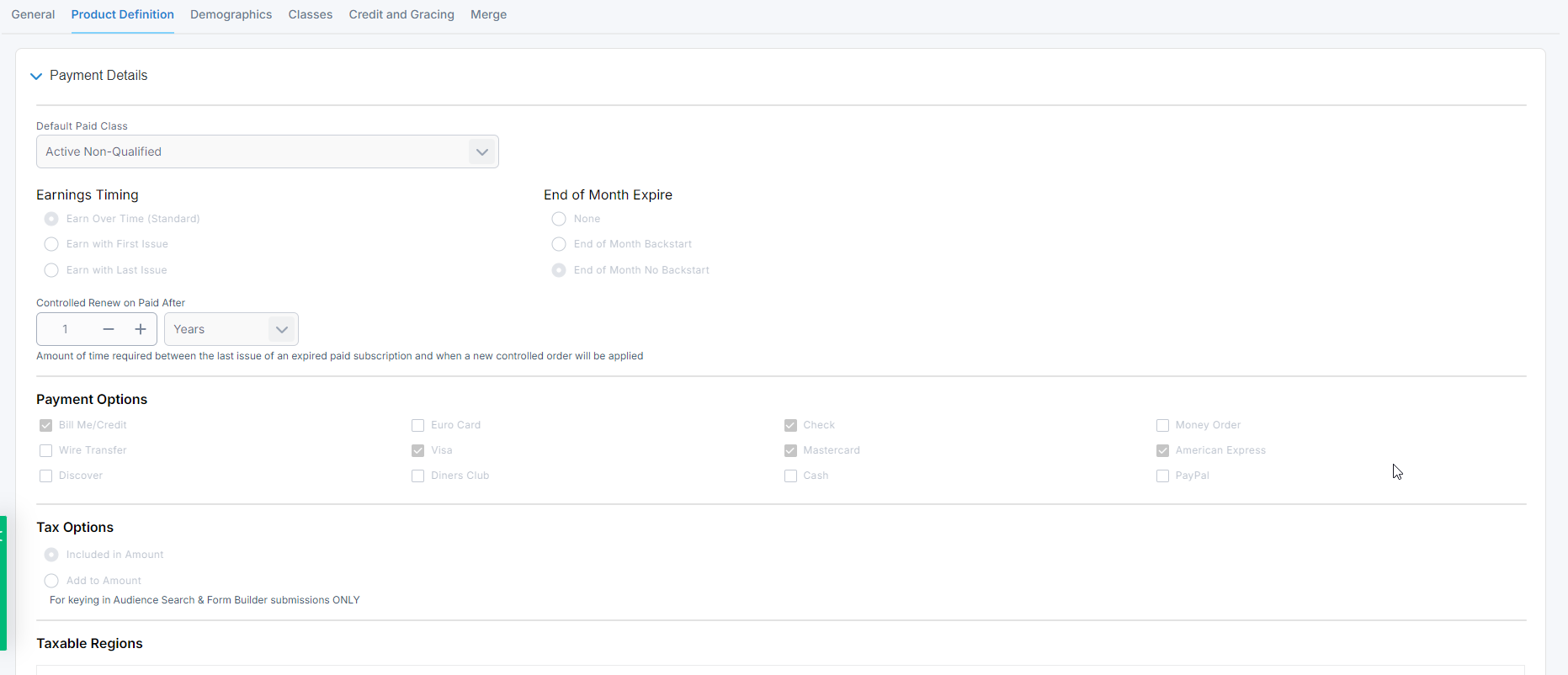1568x675 pixels.
Task: Click the minus icon to decrease renew value
Action: tap(109, 329)
